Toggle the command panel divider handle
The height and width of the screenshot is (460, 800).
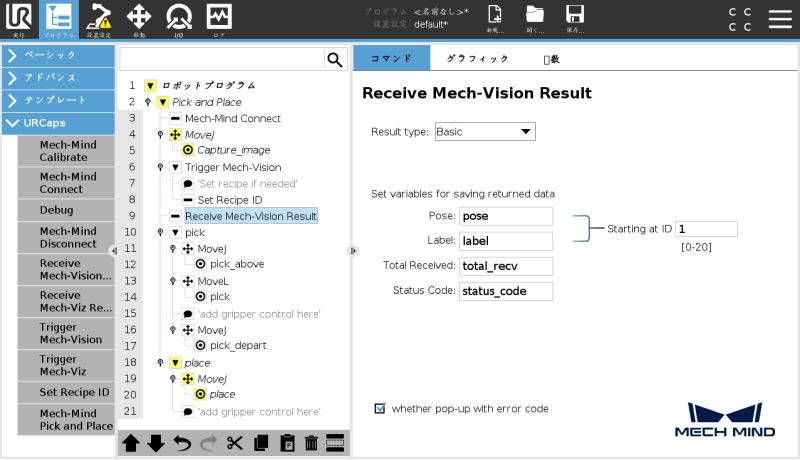pyautogui.click(x=353, y=250)
